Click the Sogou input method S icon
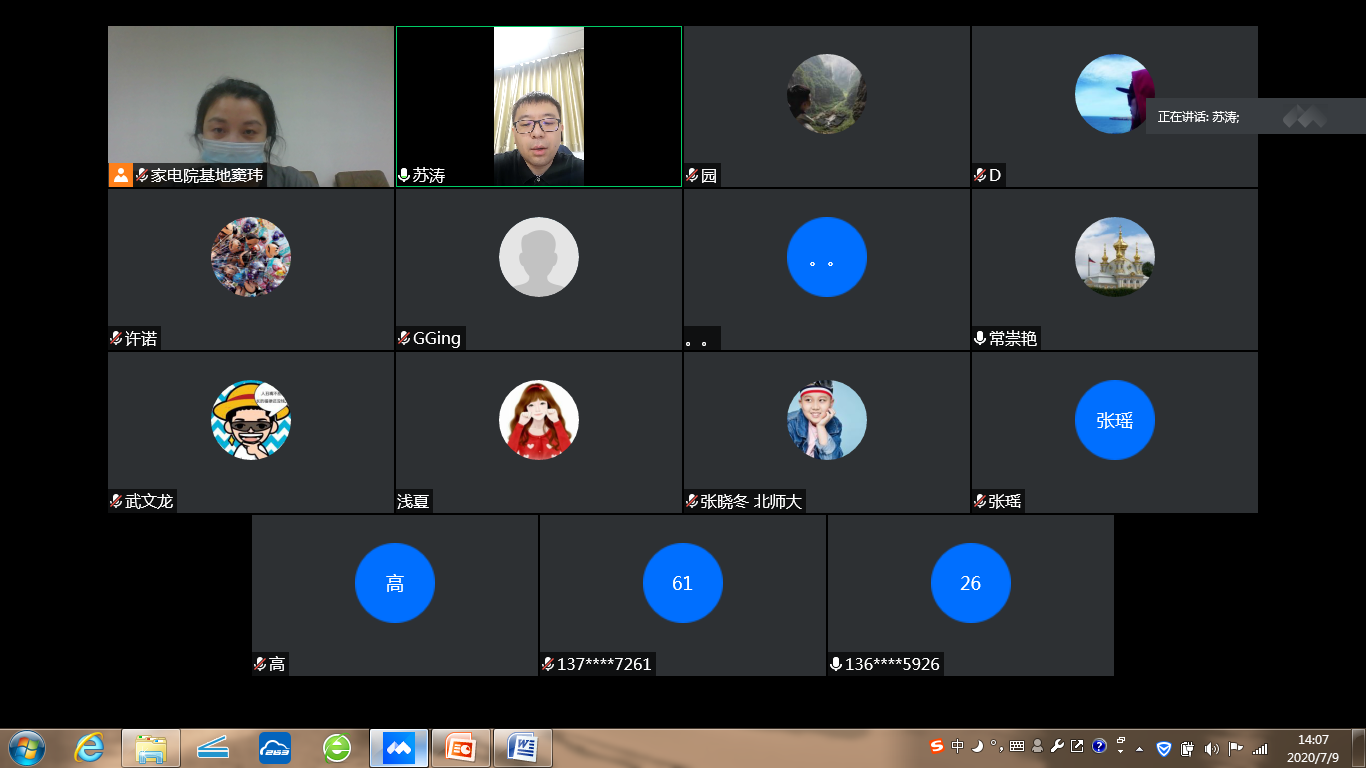The height and width of the screenshot is (768, 1366). tap(937, 746)
